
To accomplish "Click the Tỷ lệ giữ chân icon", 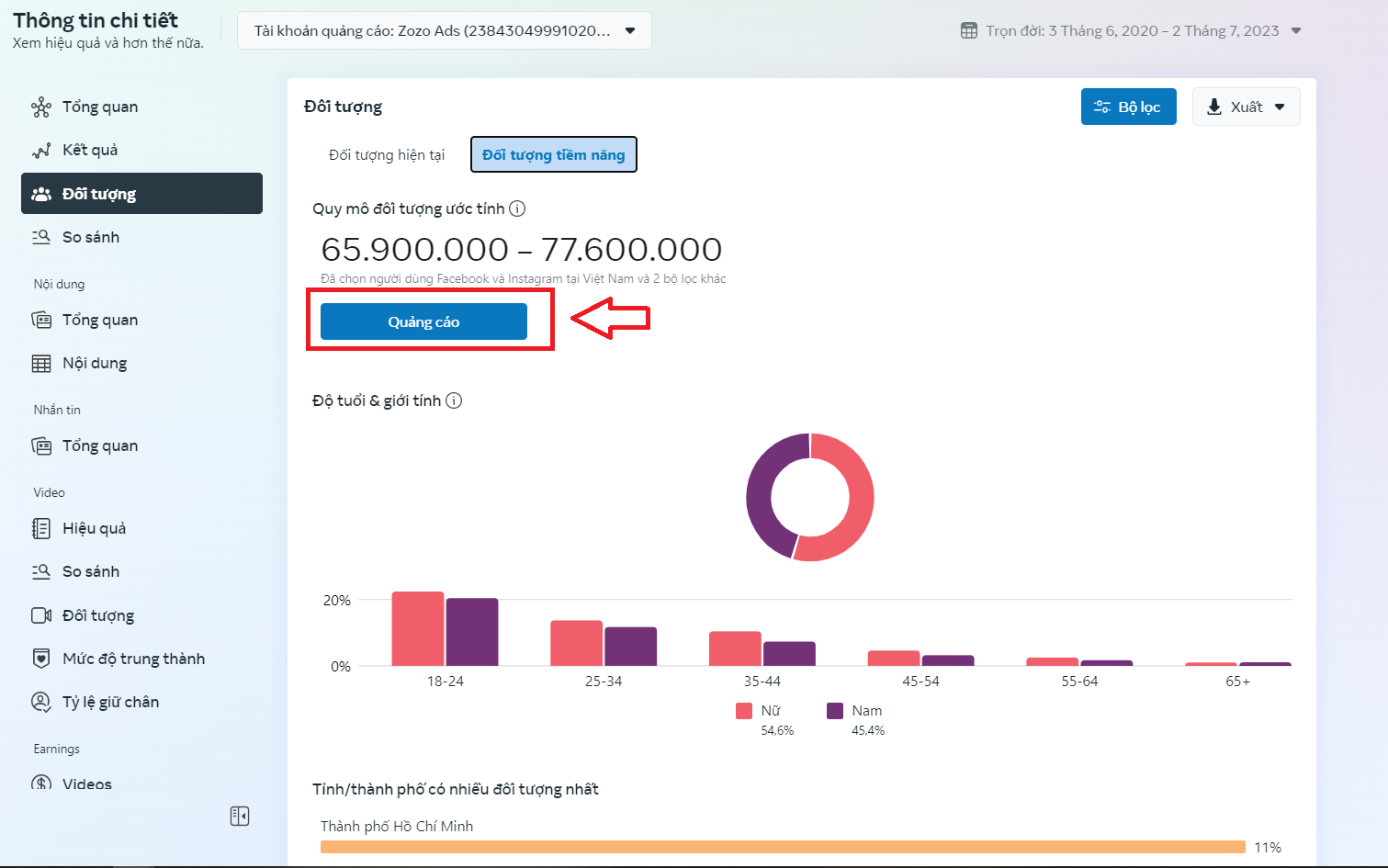I will pos(41,702).
